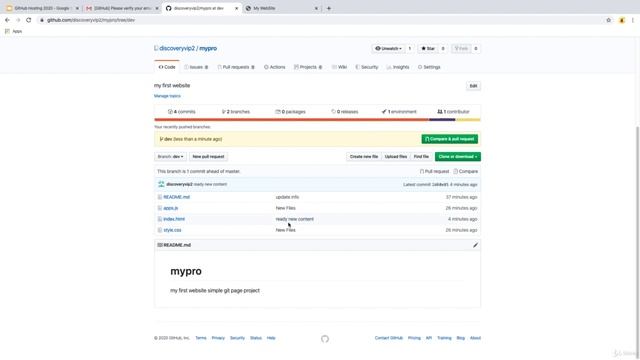Click the Manage topics link

(167, 96)
